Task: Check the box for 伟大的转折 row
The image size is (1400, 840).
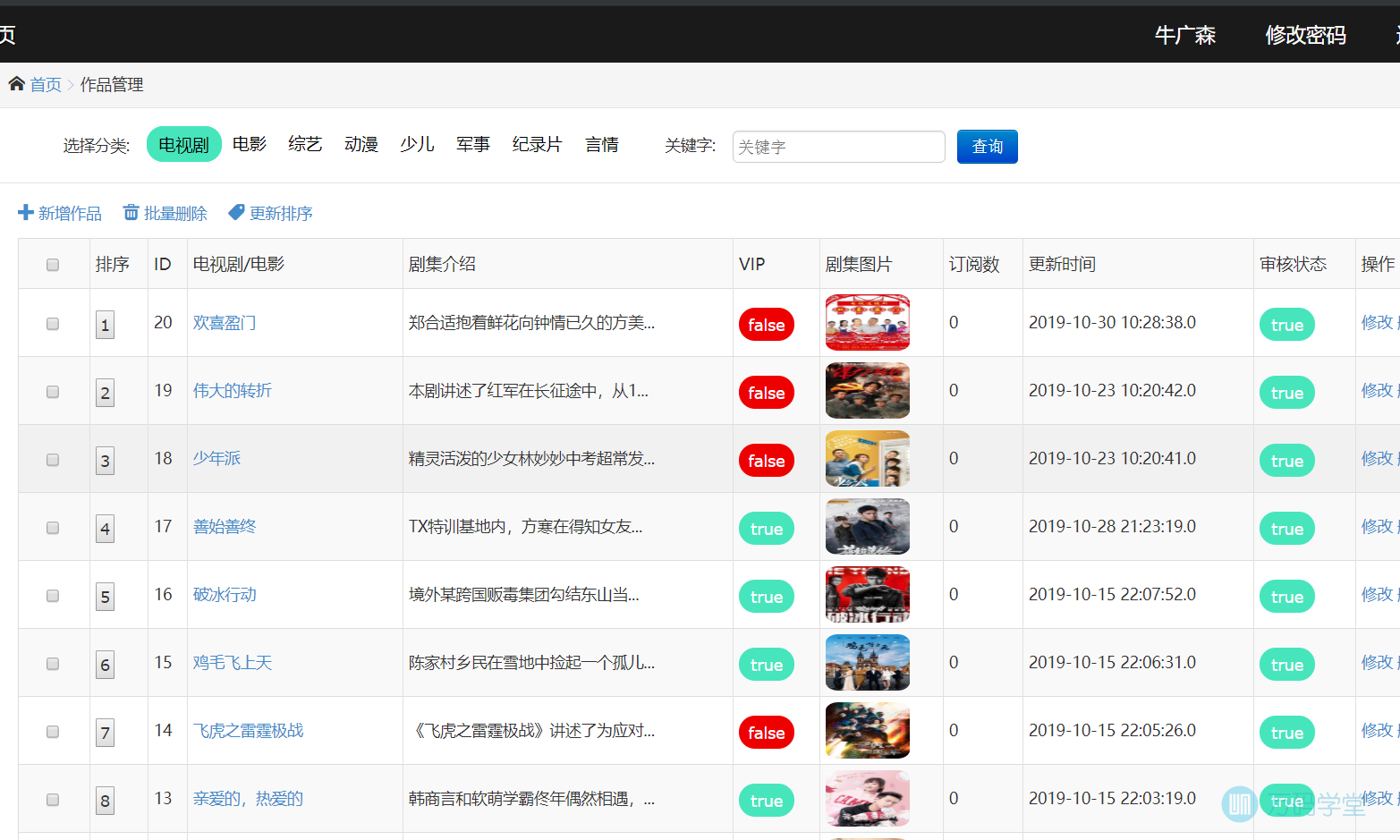Action: [x=53, y=392]
